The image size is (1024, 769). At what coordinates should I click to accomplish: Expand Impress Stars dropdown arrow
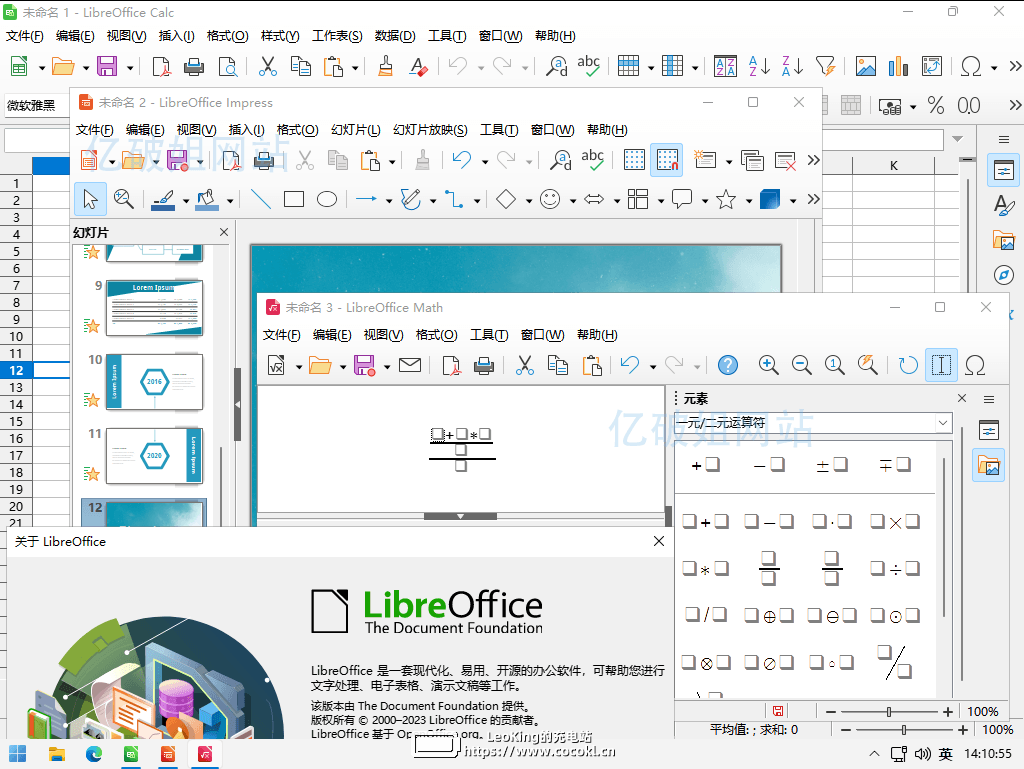tap(749, 200)
